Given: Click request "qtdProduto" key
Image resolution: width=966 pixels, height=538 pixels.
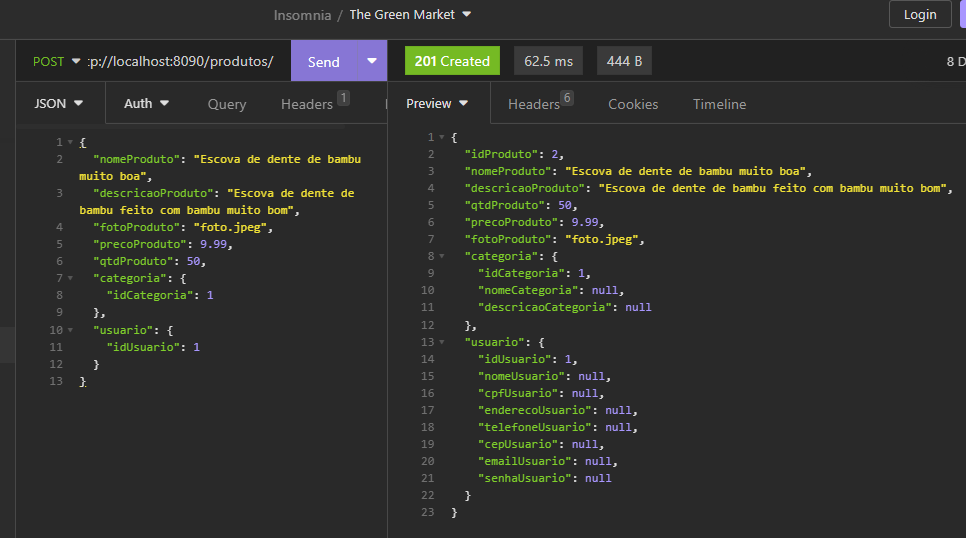Looking at the screenshot, I should [x=133, y=261].
